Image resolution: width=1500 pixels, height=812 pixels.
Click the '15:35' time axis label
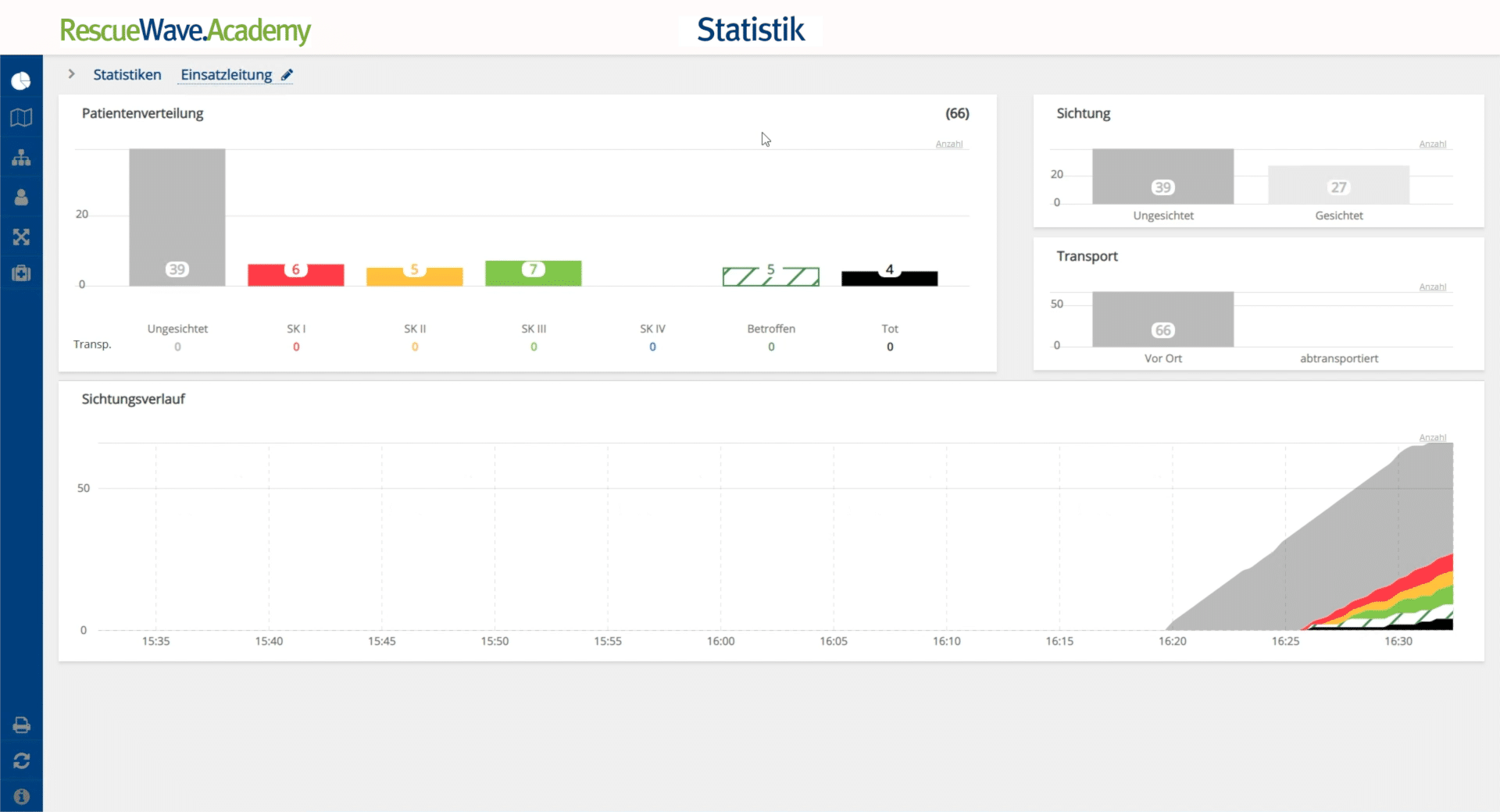[156, 641]
